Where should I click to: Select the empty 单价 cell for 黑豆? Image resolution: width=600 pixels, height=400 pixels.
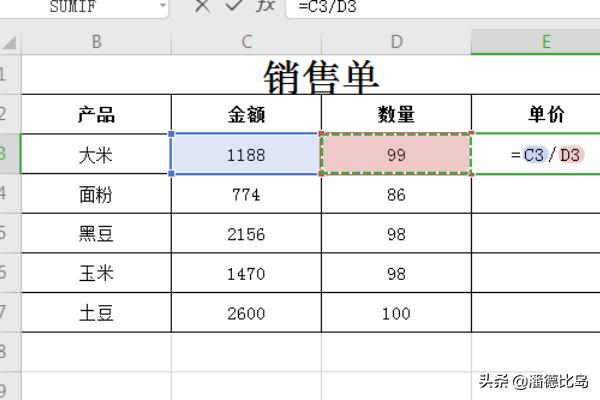(x=536, y=233)
